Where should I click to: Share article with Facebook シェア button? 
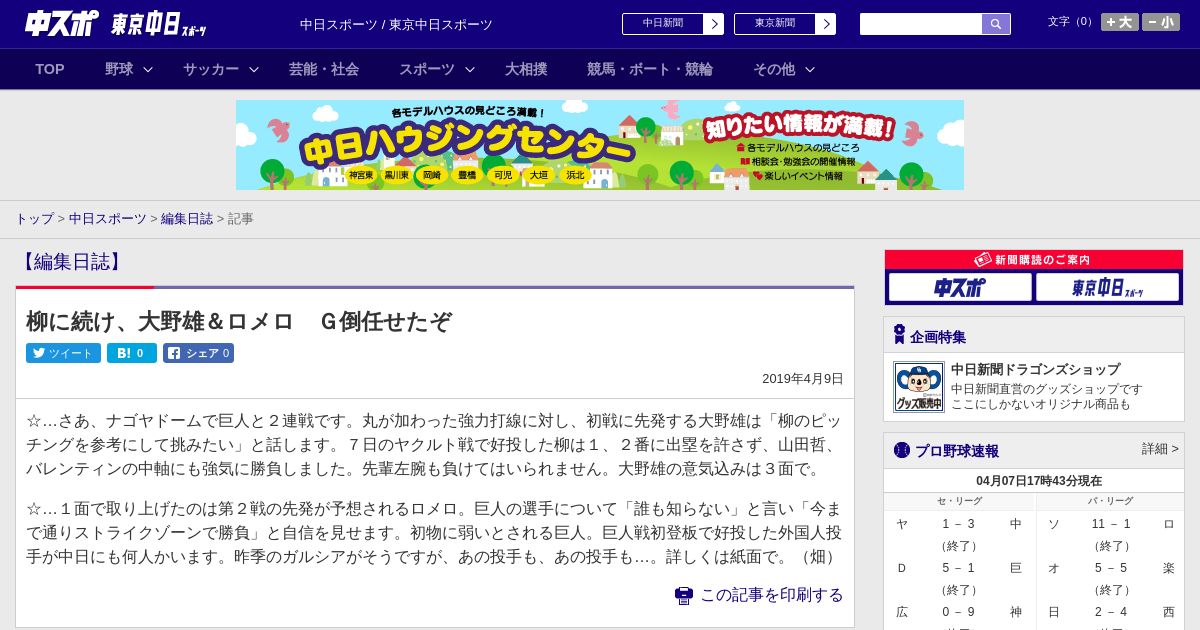click(198, 353)
